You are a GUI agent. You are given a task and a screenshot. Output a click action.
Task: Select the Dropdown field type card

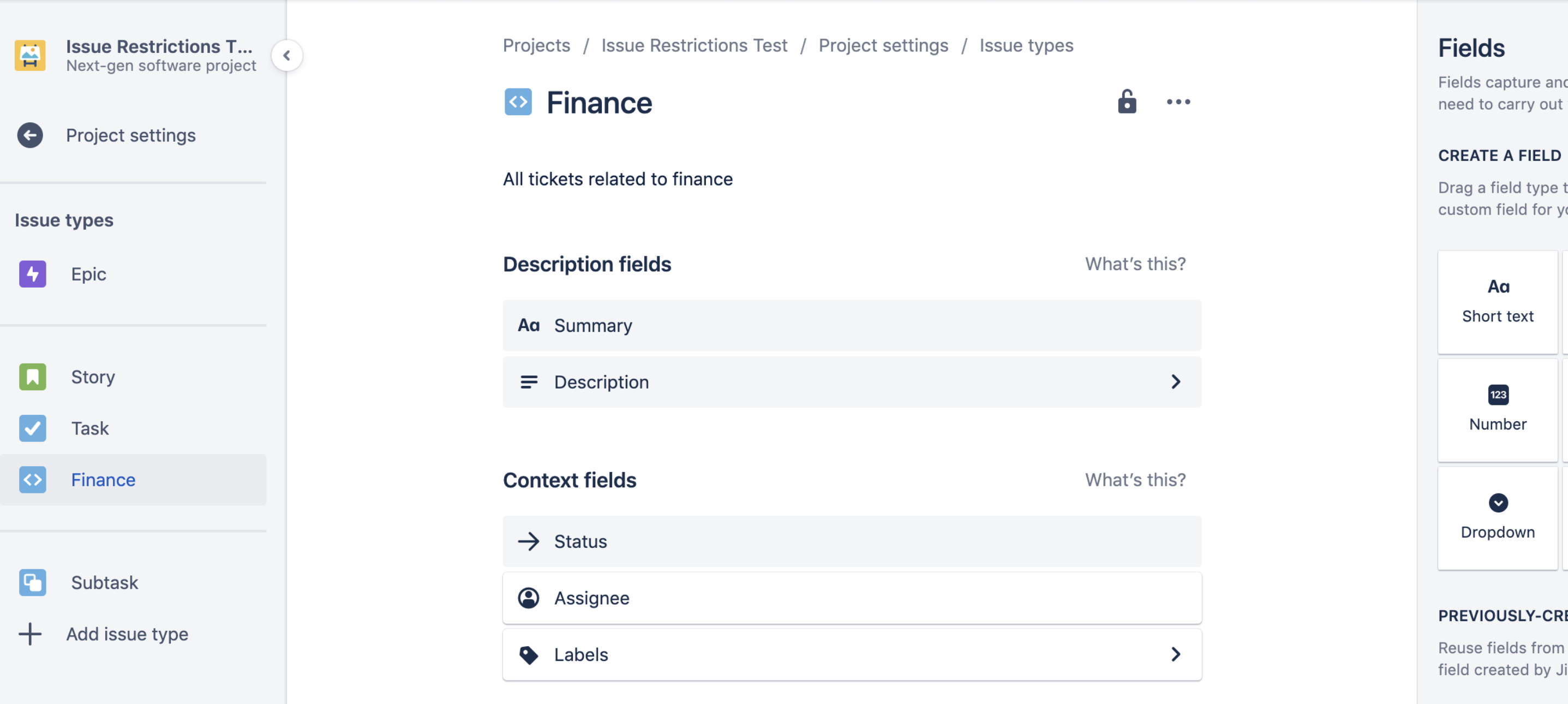1498,518
